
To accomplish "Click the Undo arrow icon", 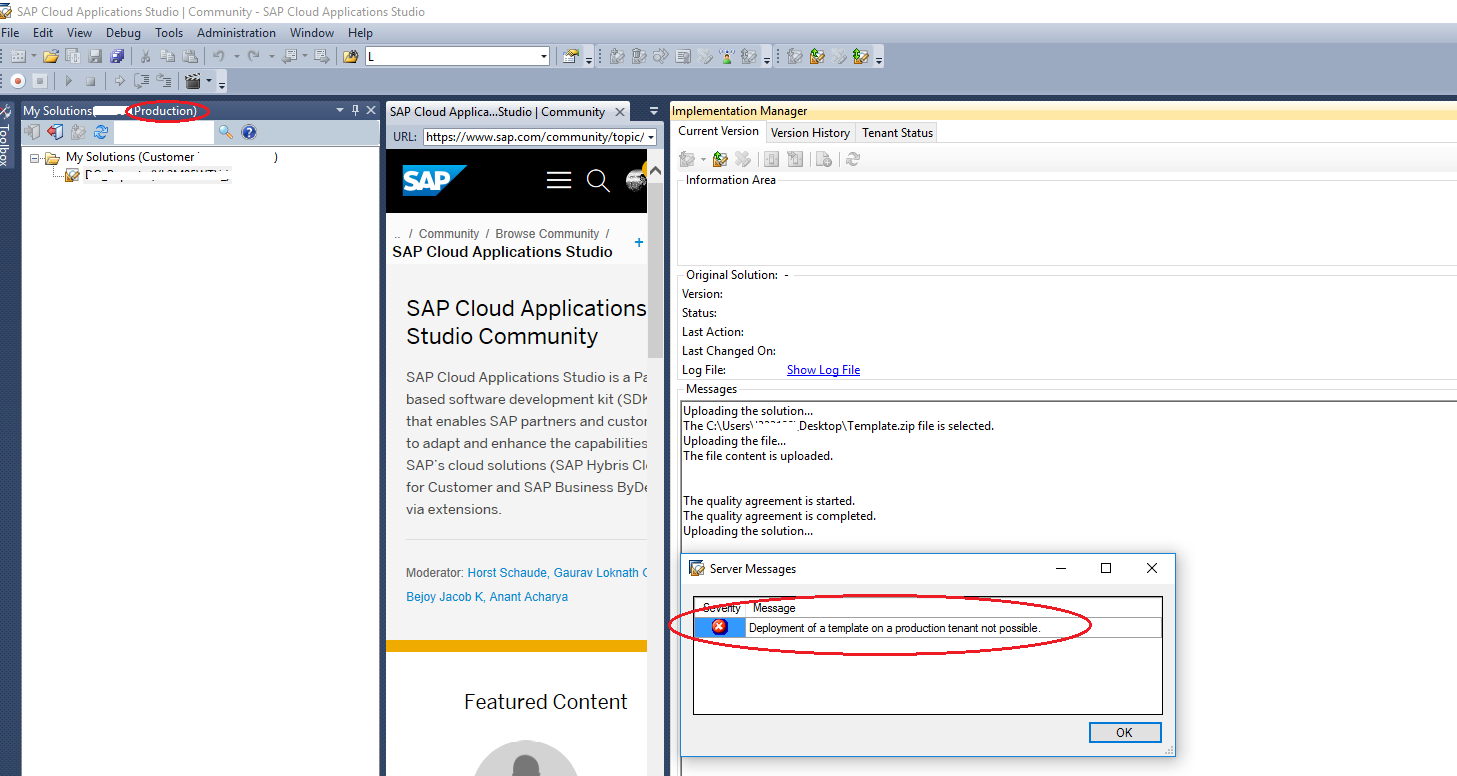I will coord(218,57).
